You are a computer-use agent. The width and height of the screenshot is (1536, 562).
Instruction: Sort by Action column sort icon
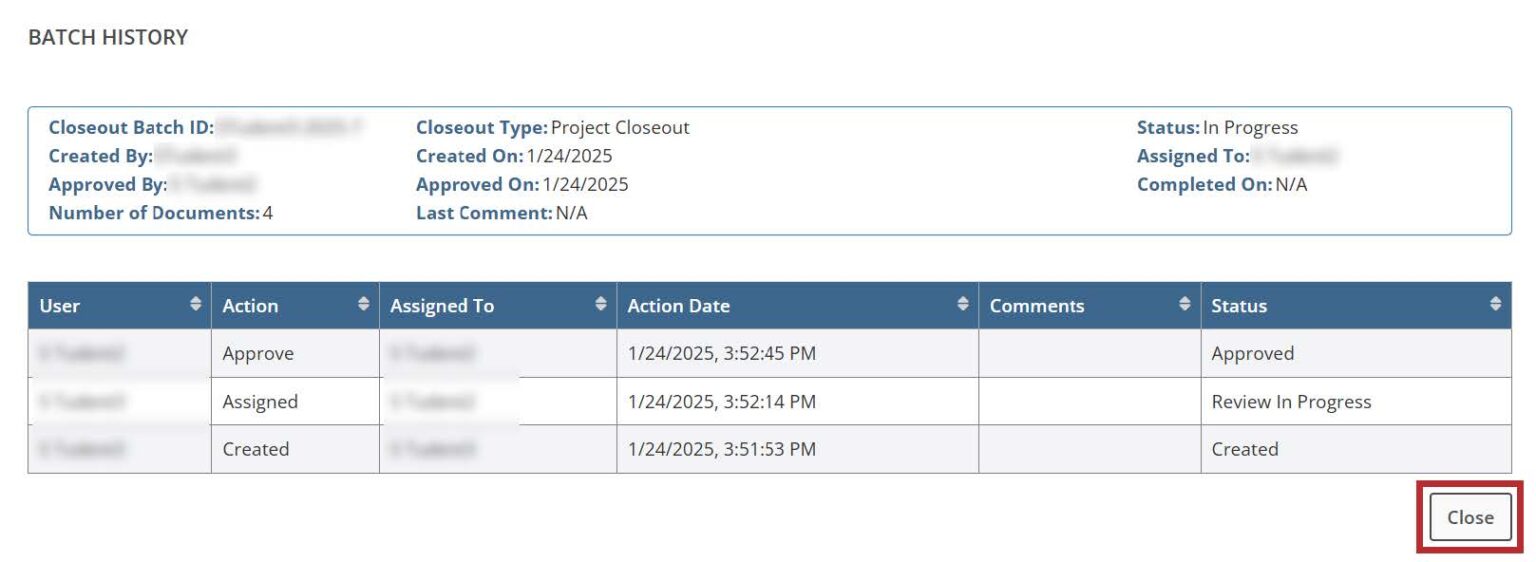(364, 304)
